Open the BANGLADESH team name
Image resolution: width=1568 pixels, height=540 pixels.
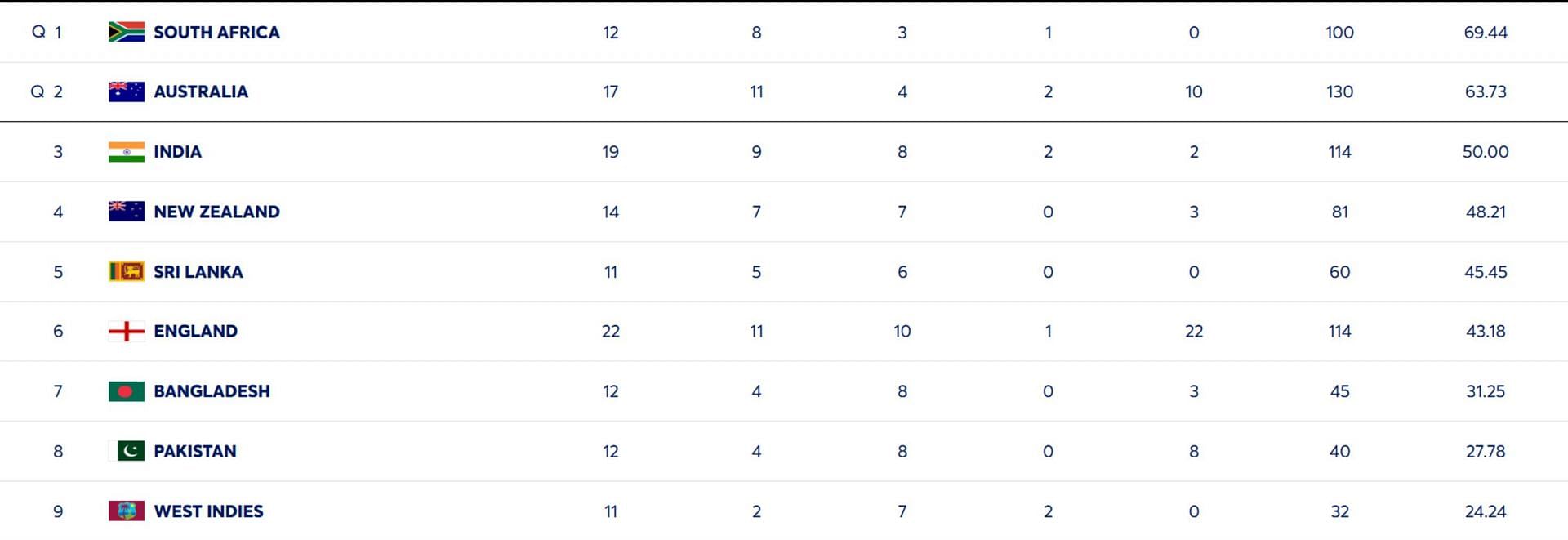(212, 391)
